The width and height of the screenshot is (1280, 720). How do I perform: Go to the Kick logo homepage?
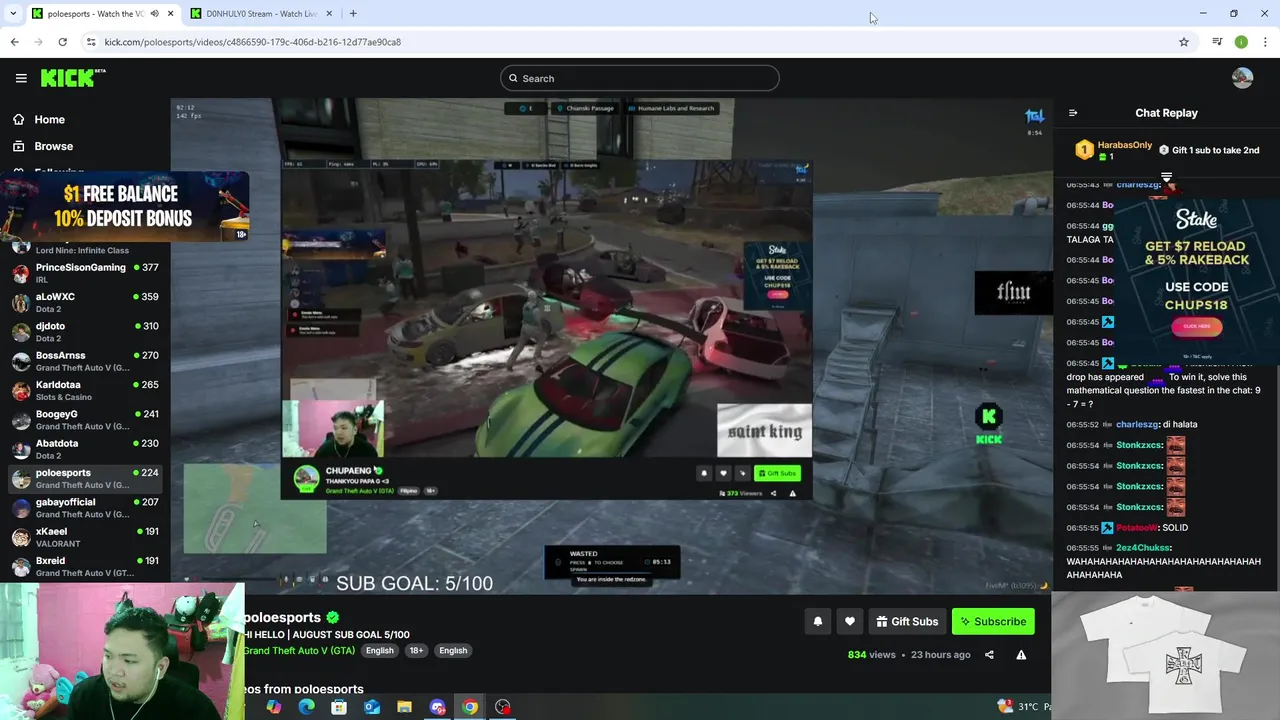click(x=72, y=78)
